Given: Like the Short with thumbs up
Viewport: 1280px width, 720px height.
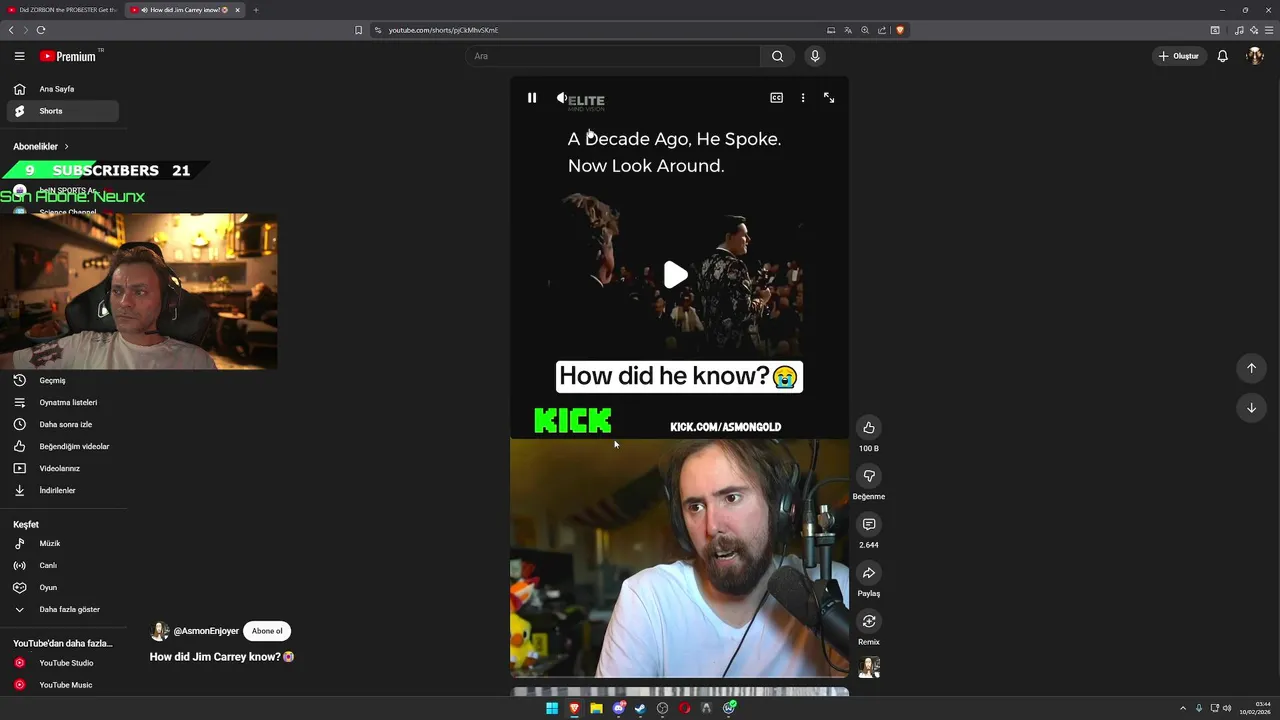Looking at the screenshot, I should click(869, 428).
